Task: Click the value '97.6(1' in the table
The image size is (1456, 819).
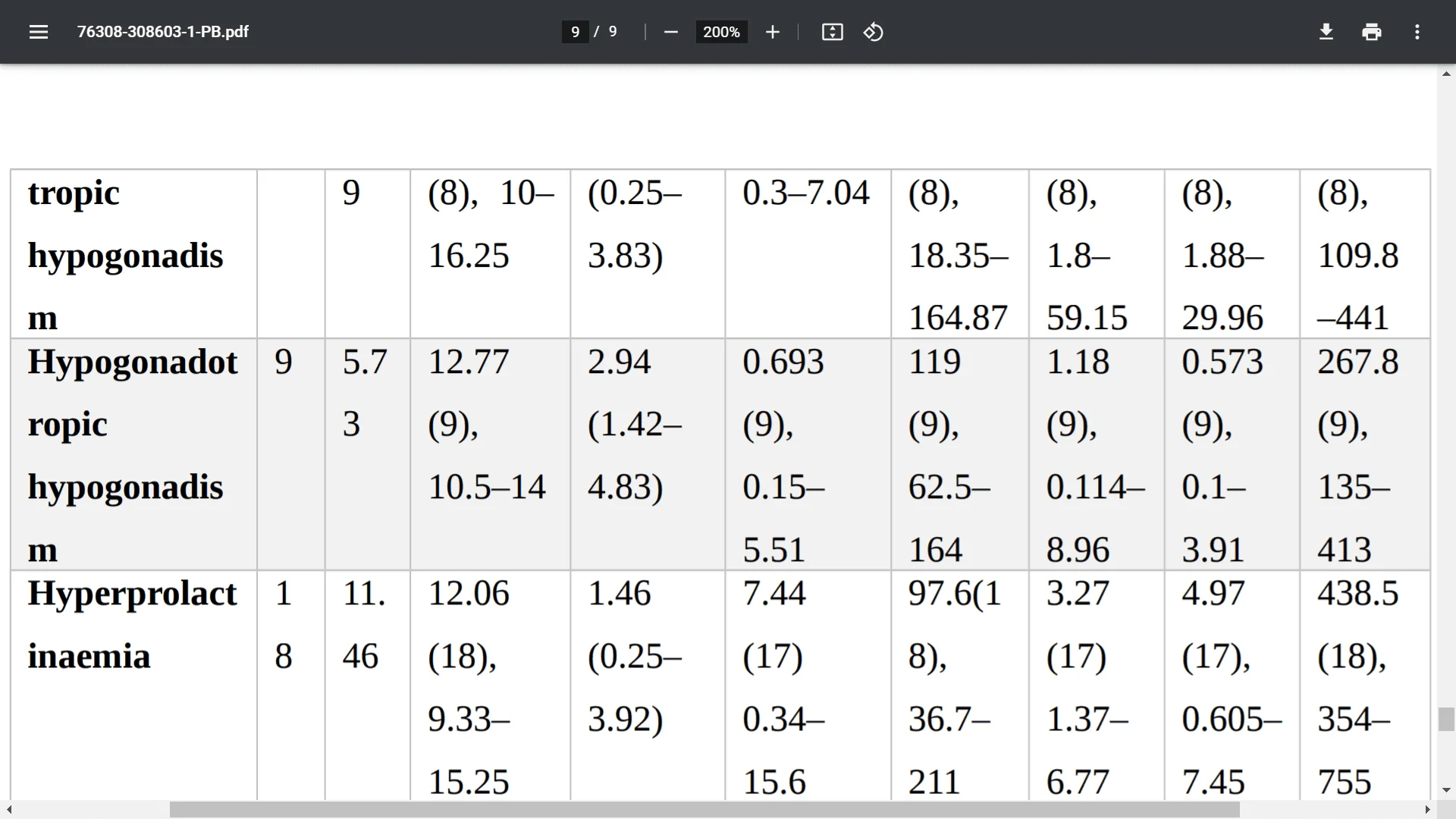Action: [955, 594]
